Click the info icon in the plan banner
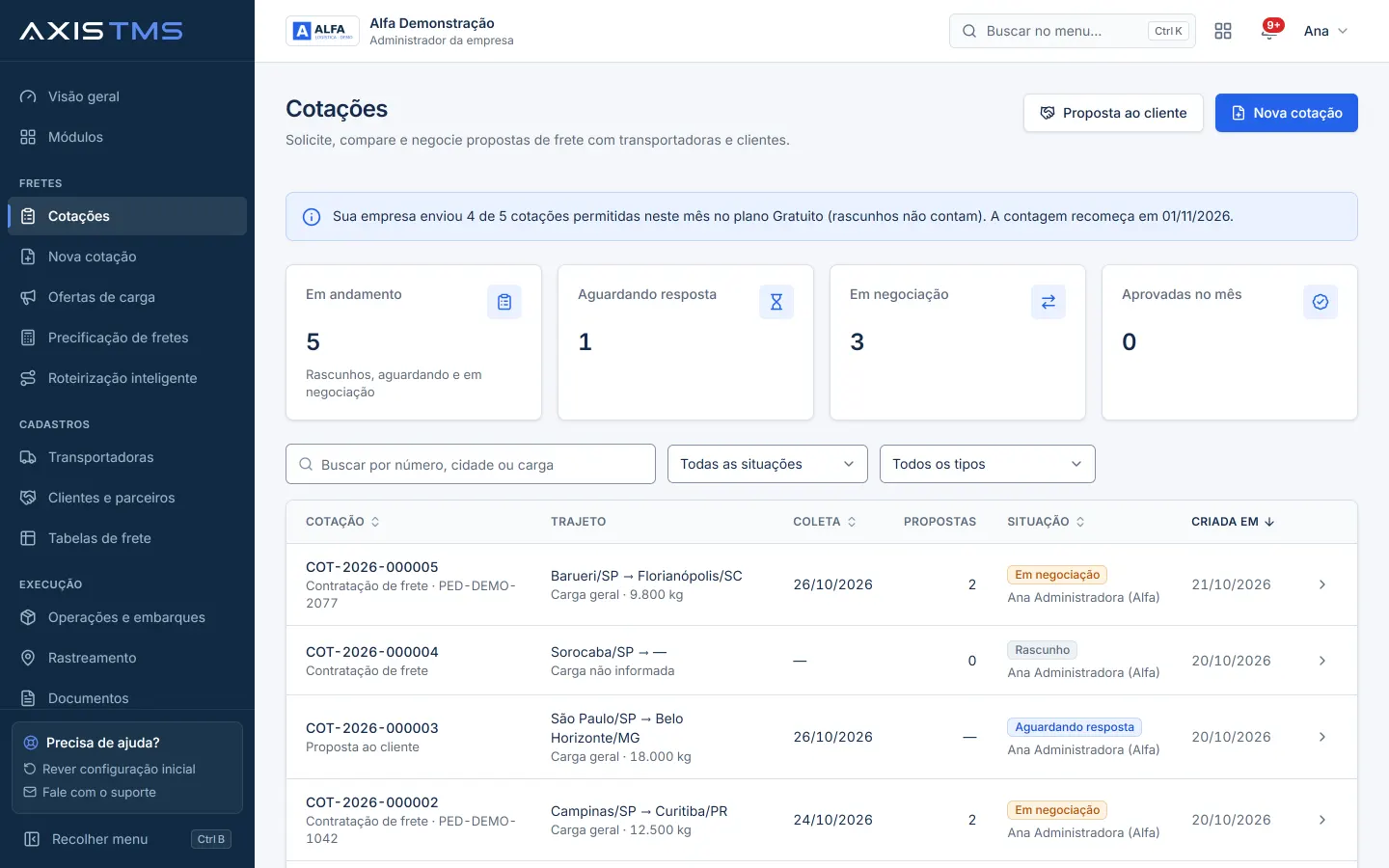 [312, 217]
